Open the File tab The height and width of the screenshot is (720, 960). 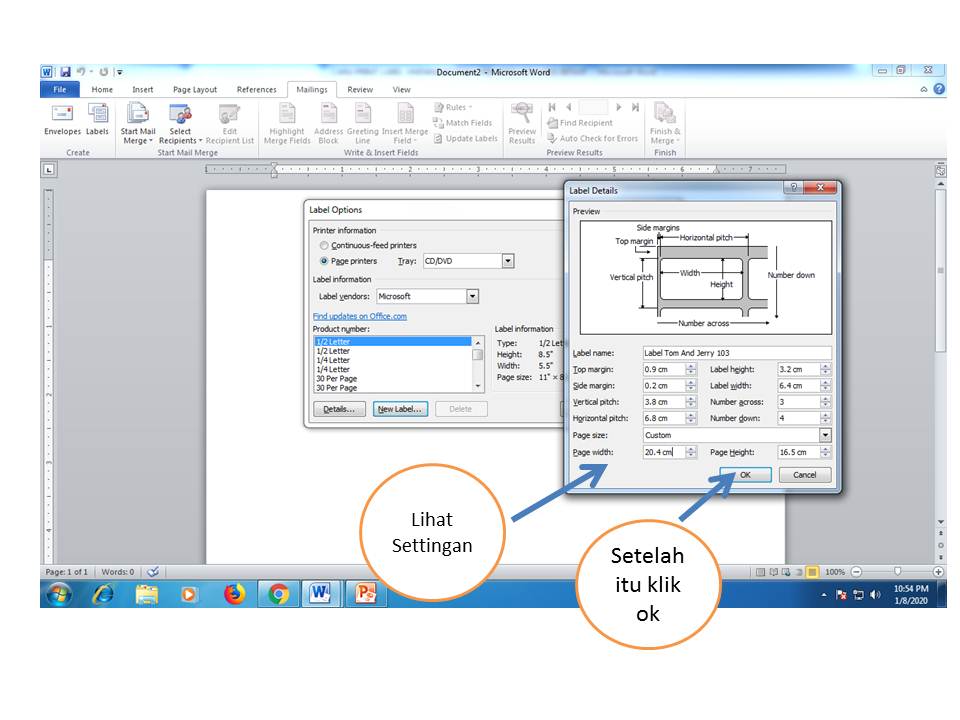pyautogui.click(x=59, y=89)
